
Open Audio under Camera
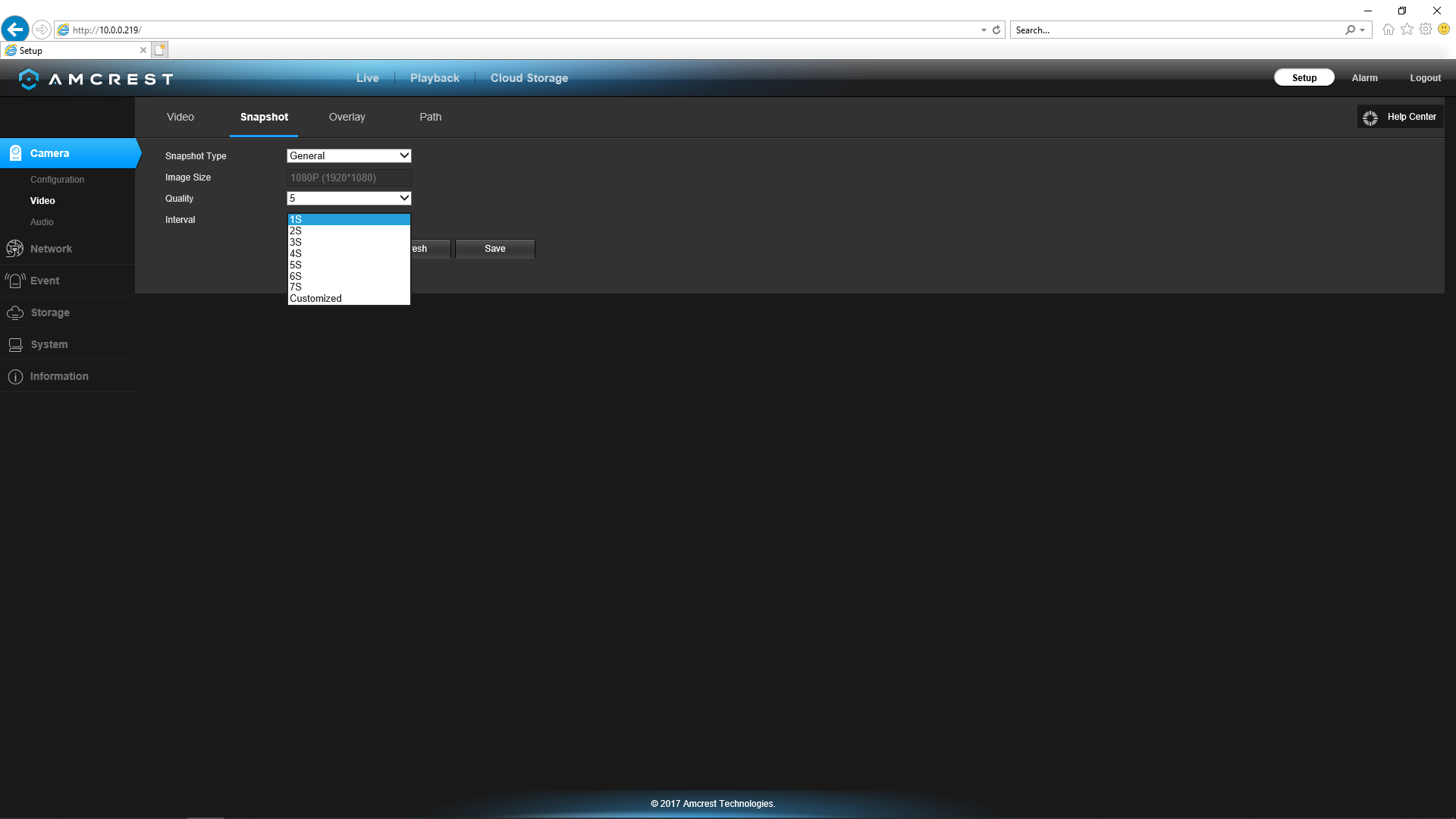[x=42, y=222]
